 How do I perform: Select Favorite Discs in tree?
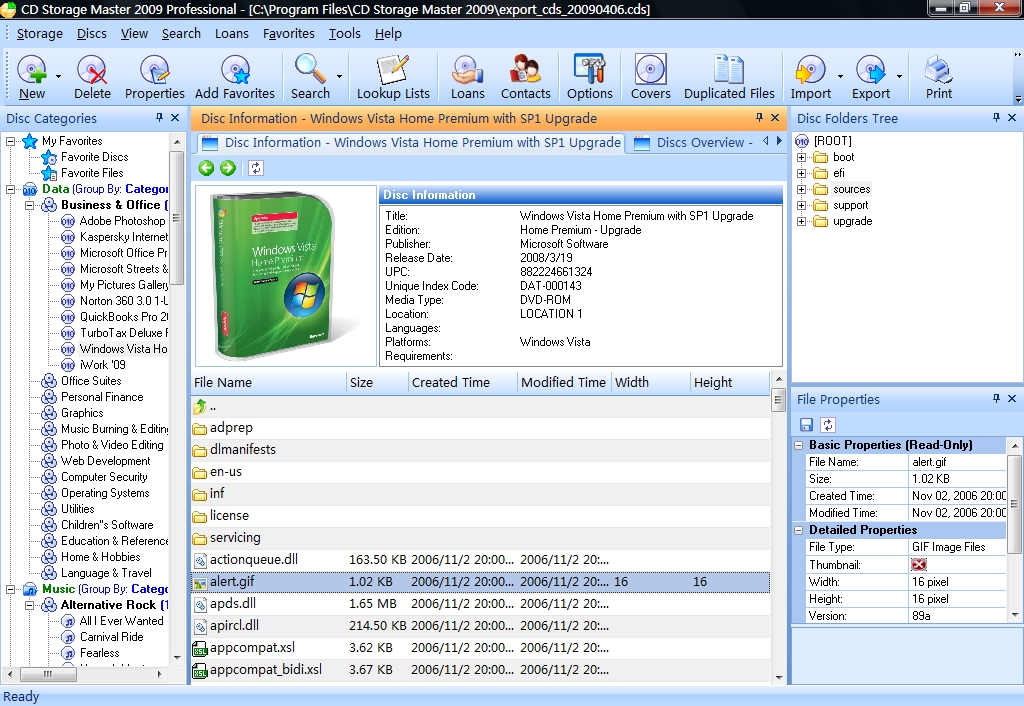(95, 157)
